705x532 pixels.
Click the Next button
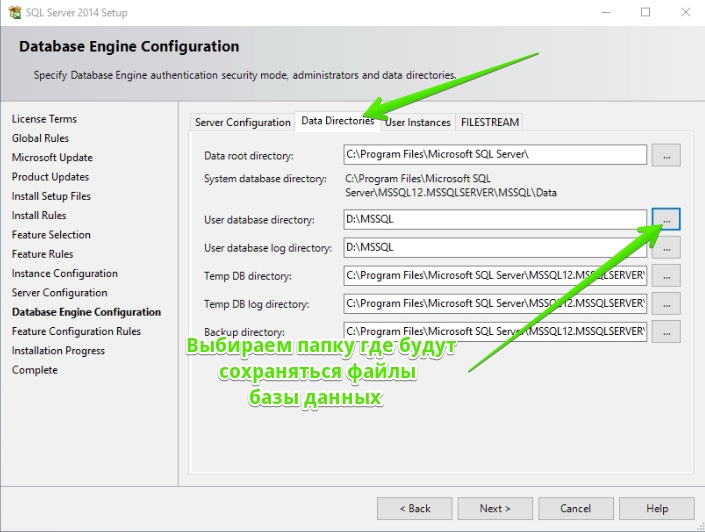tap(495, 509)
